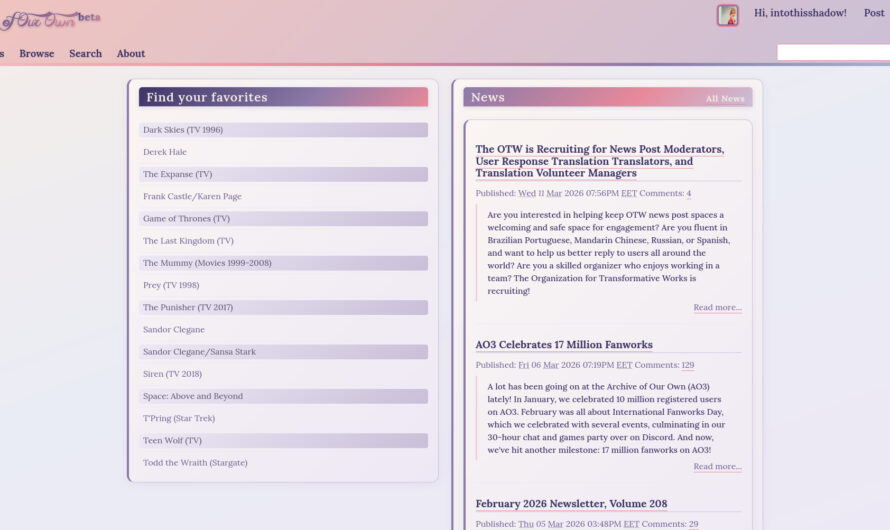Open the Search menu

coord(86,53)
